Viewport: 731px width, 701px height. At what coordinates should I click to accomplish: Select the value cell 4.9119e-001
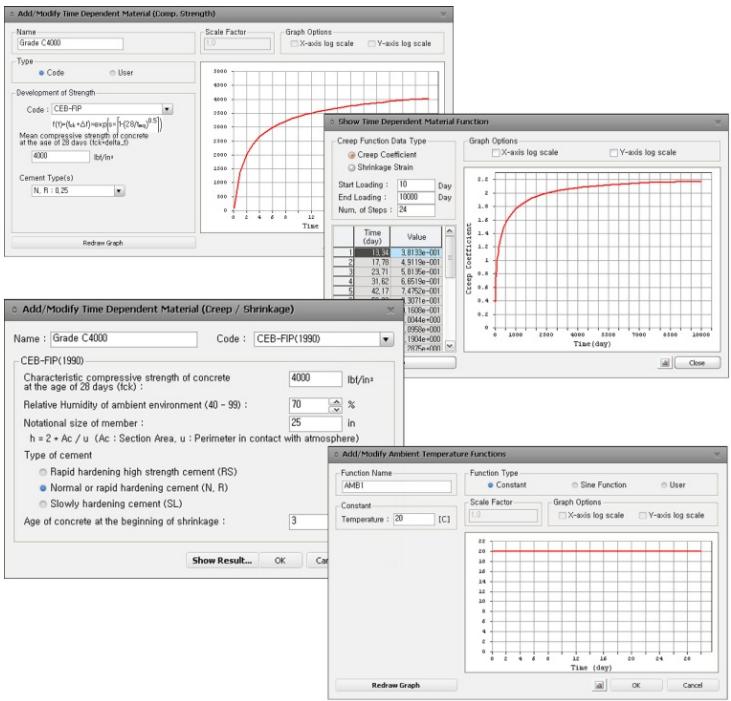tap(416, 262)
